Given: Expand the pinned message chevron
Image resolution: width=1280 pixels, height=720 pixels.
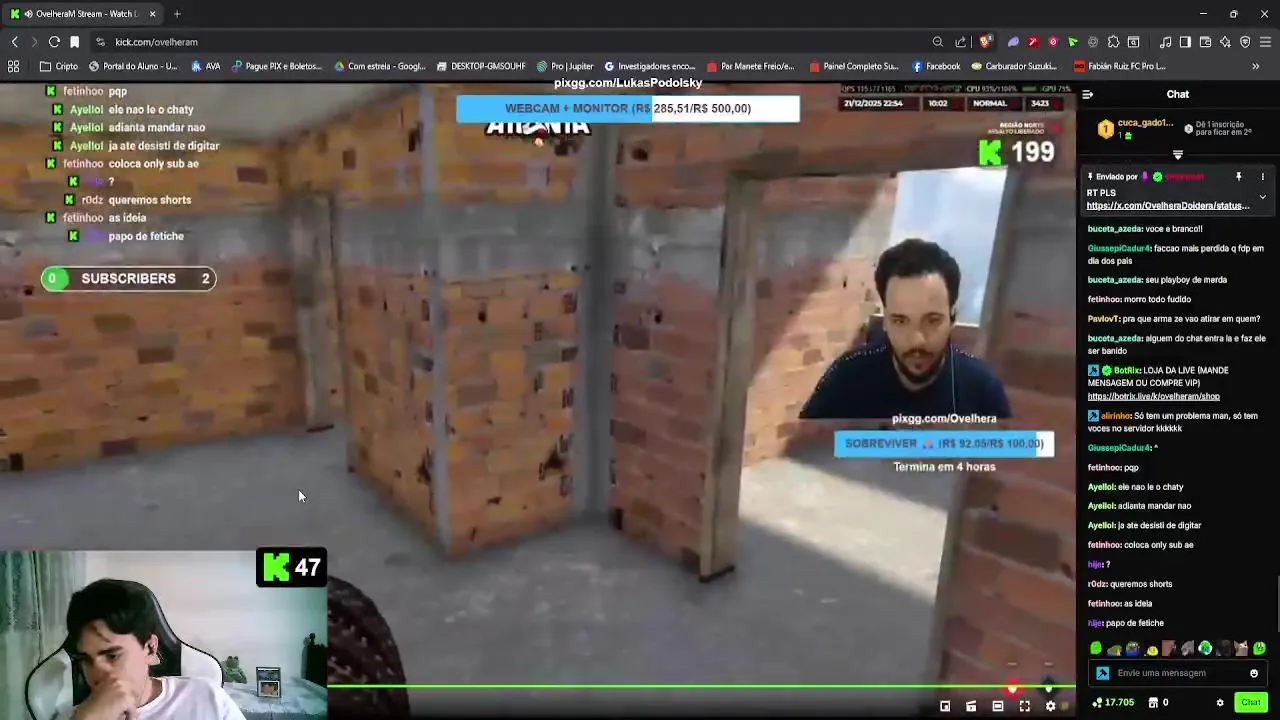Looking at the screenshot, I should click(1262, 197).
